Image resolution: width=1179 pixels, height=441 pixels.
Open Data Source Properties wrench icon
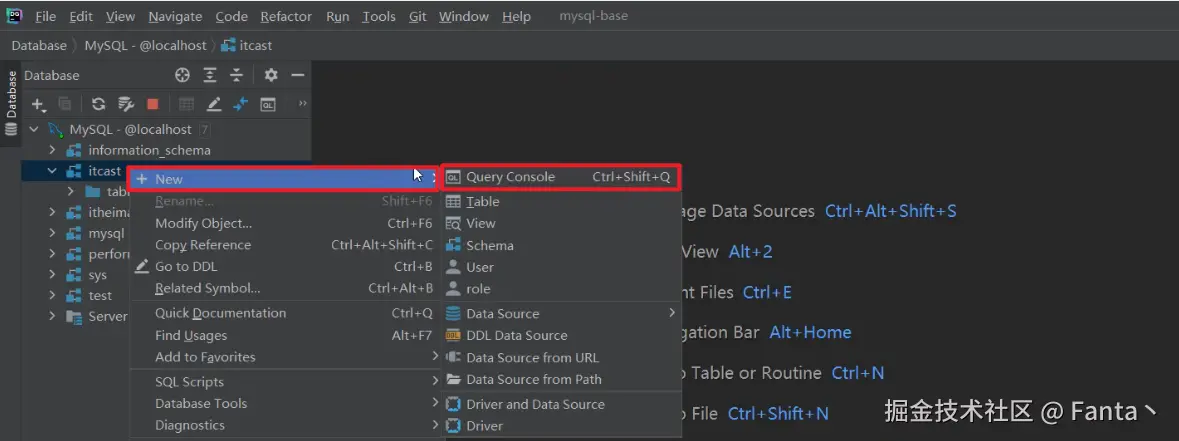point(126,104)
